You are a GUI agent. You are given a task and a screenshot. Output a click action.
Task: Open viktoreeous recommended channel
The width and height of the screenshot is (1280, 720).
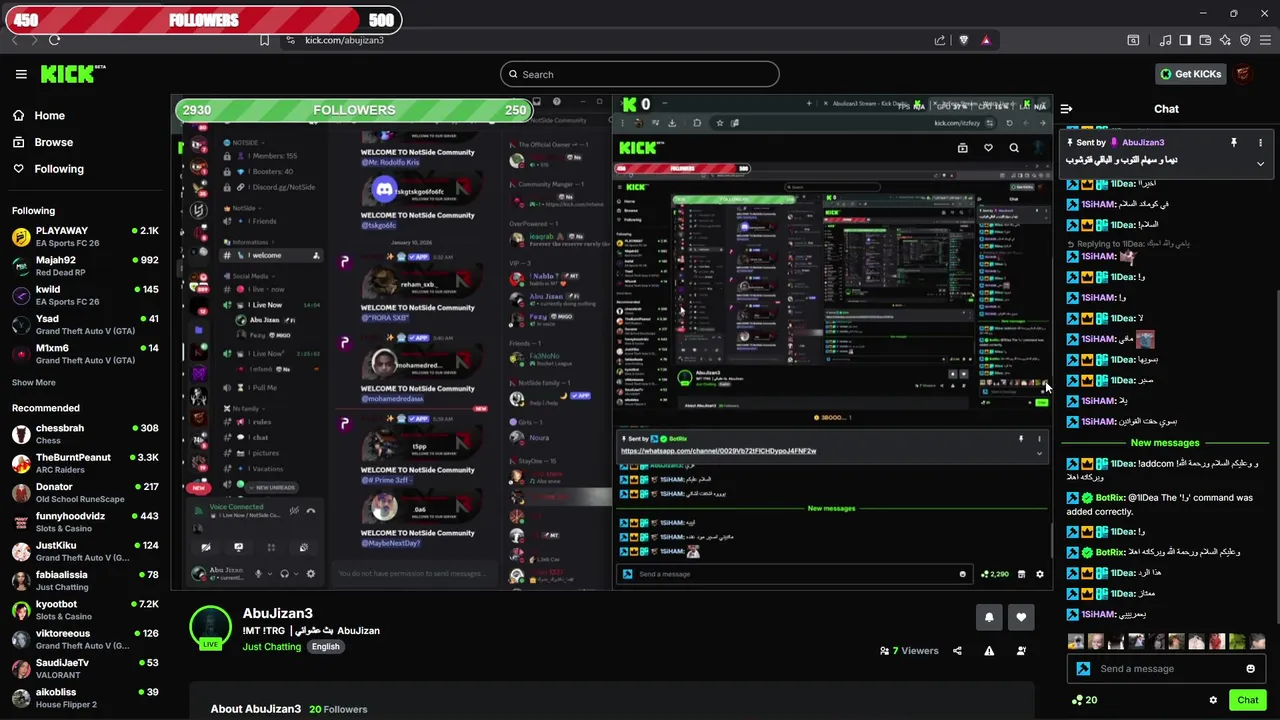85,639
